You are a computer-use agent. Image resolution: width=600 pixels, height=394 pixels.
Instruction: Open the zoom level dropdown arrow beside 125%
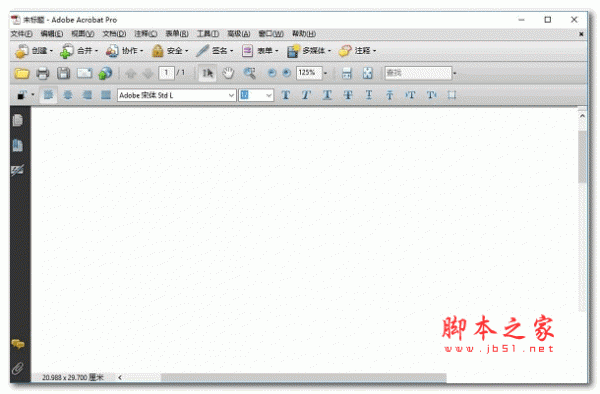[x=326, y=73]
